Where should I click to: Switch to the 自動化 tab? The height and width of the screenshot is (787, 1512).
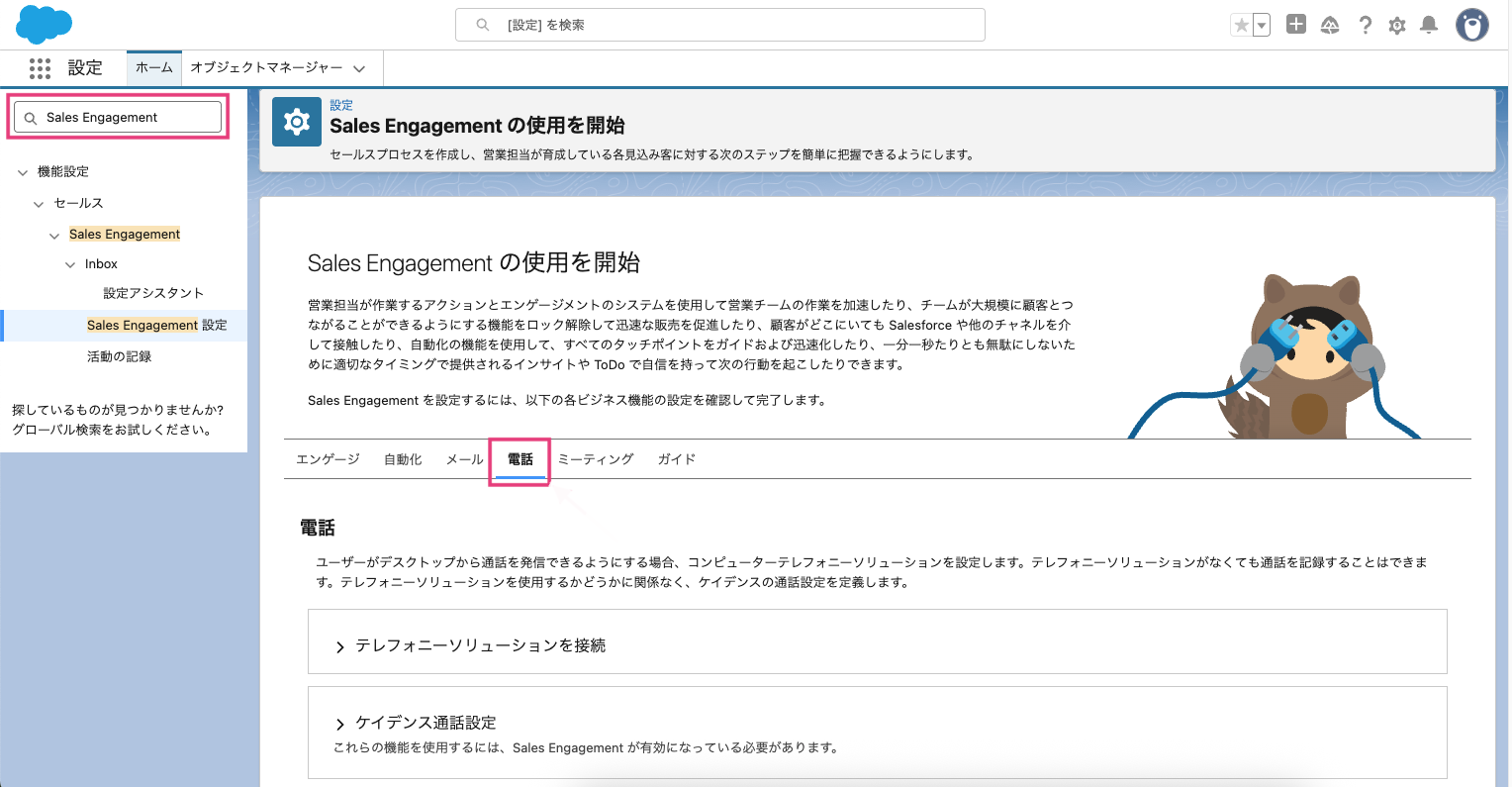tap(403, 459)
